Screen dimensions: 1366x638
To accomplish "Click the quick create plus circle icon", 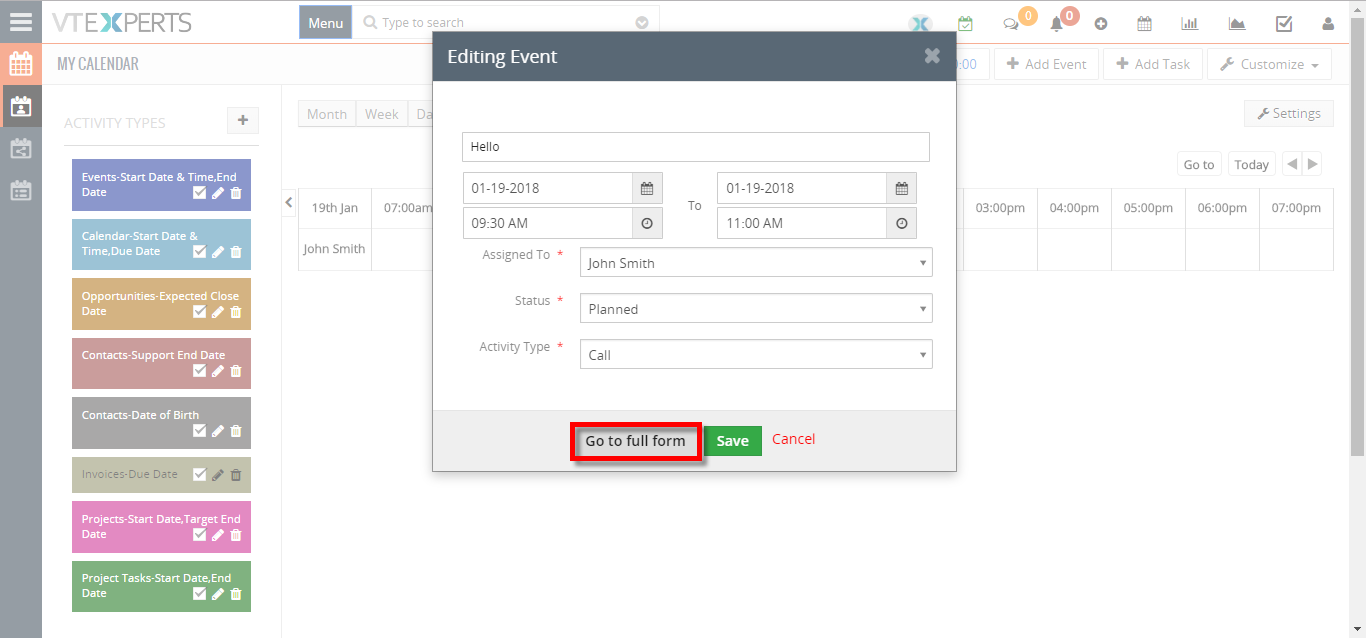I will 1101,24.
